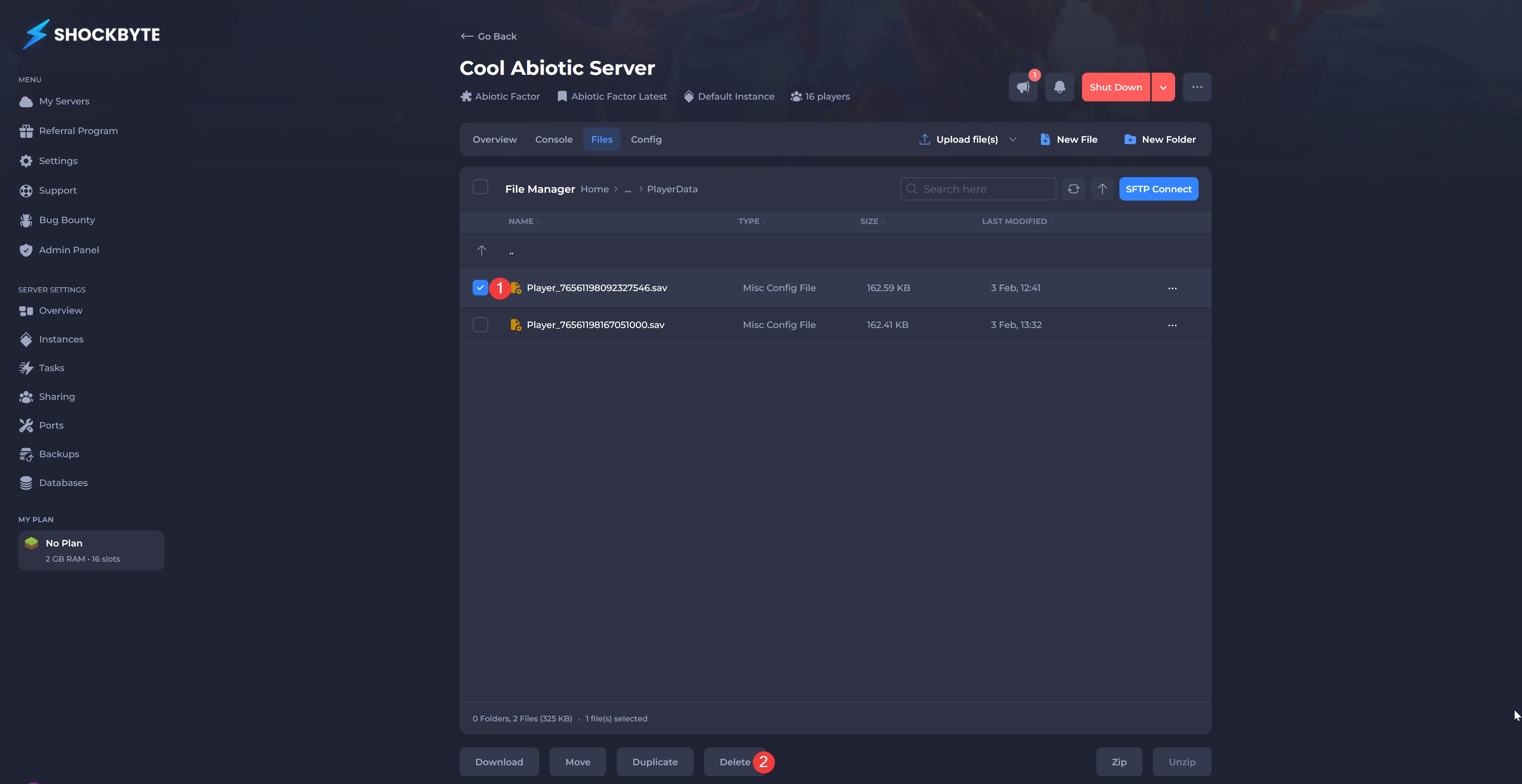Click the Sharing people icon

click(26, 397)
